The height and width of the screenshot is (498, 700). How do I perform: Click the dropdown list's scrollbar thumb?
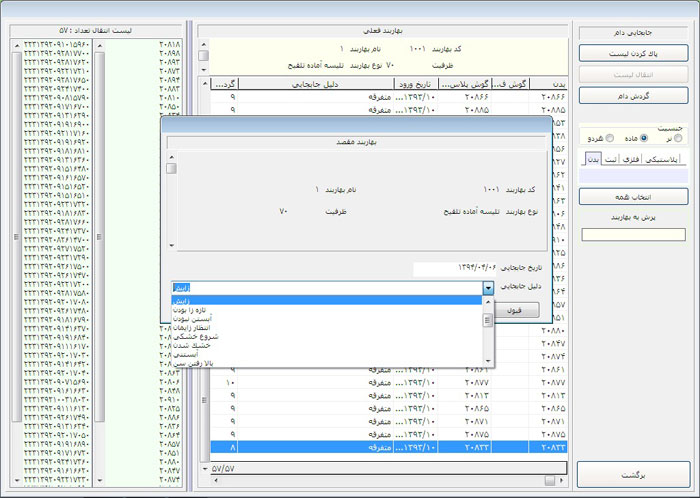pyautogui.click(x=488, y=320)
